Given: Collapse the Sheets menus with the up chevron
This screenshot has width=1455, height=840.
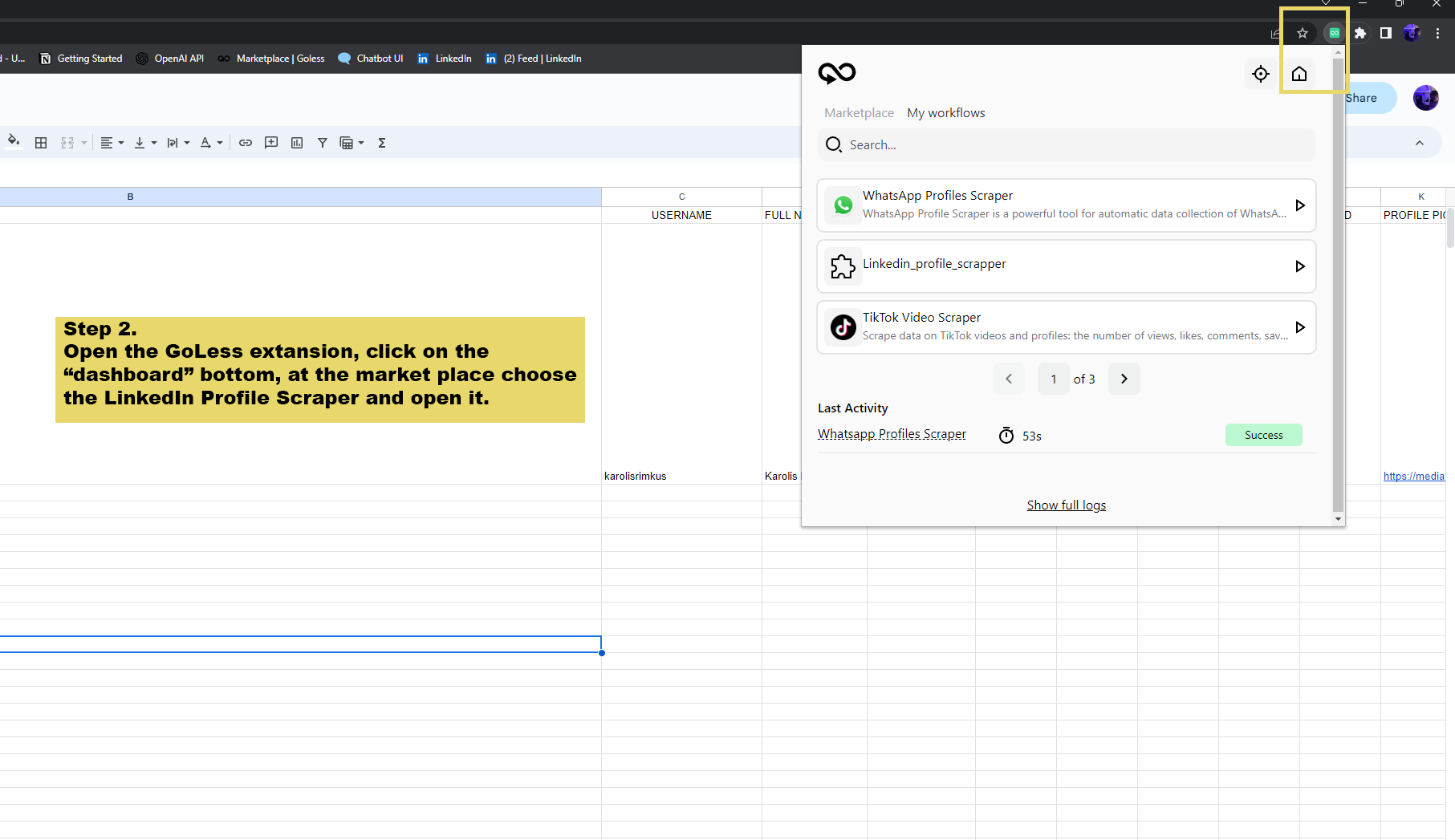Looking at the screenshot, I should point(1419,143).
